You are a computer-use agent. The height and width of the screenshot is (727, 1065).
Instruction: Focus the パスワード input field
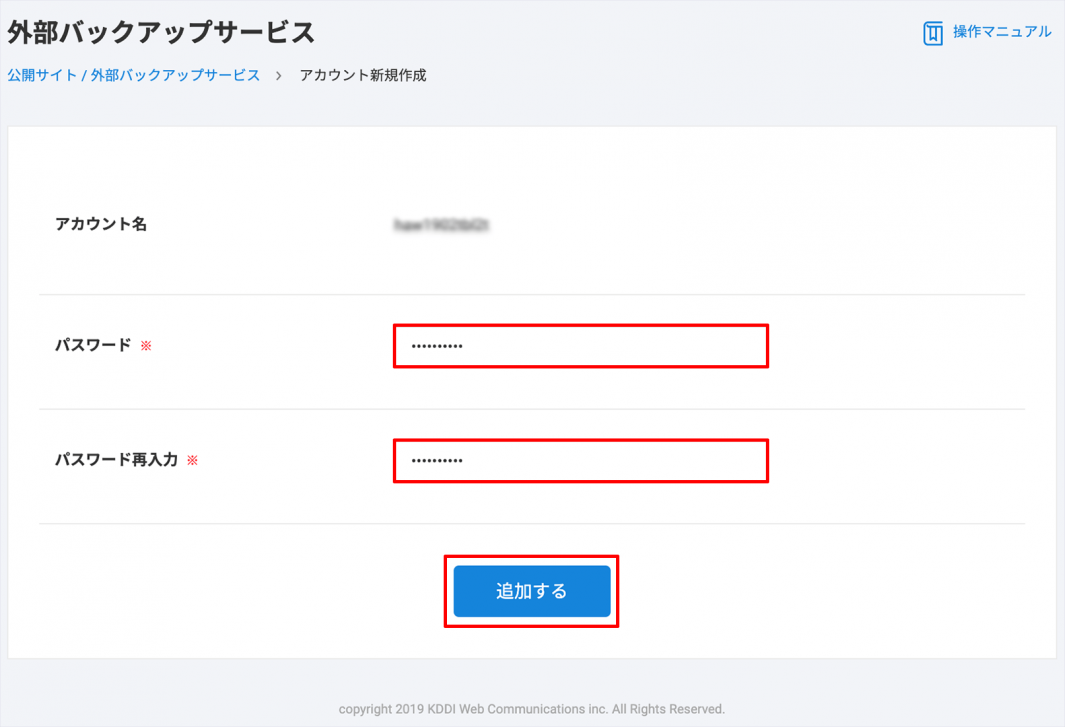click(x=600, y=346)
